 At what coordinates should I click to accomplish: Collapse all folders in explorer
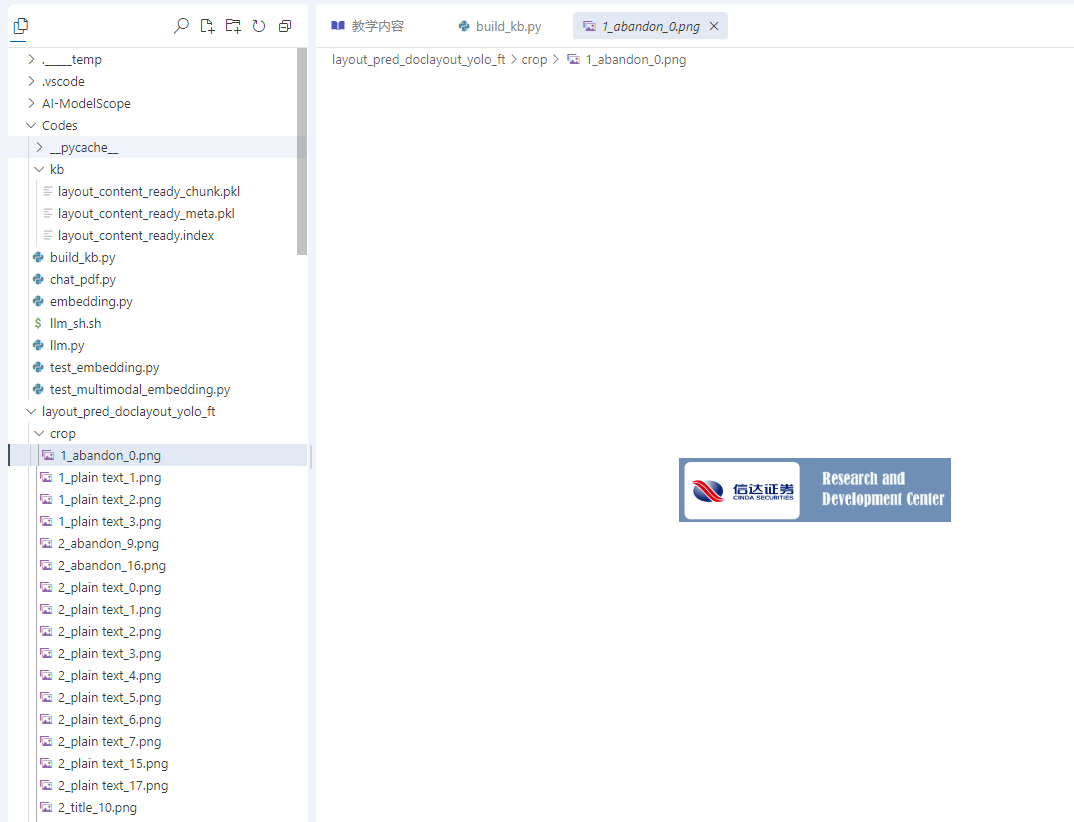point(285,26)
